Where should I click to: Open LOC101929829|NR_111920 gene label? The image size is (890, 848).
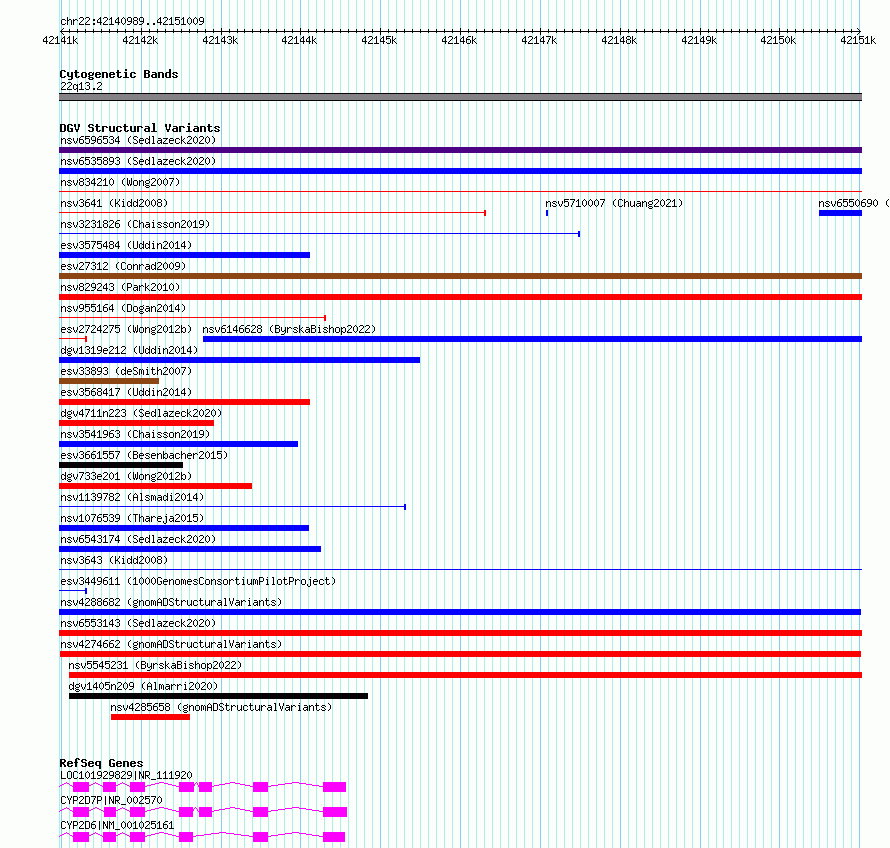(126, 775)
